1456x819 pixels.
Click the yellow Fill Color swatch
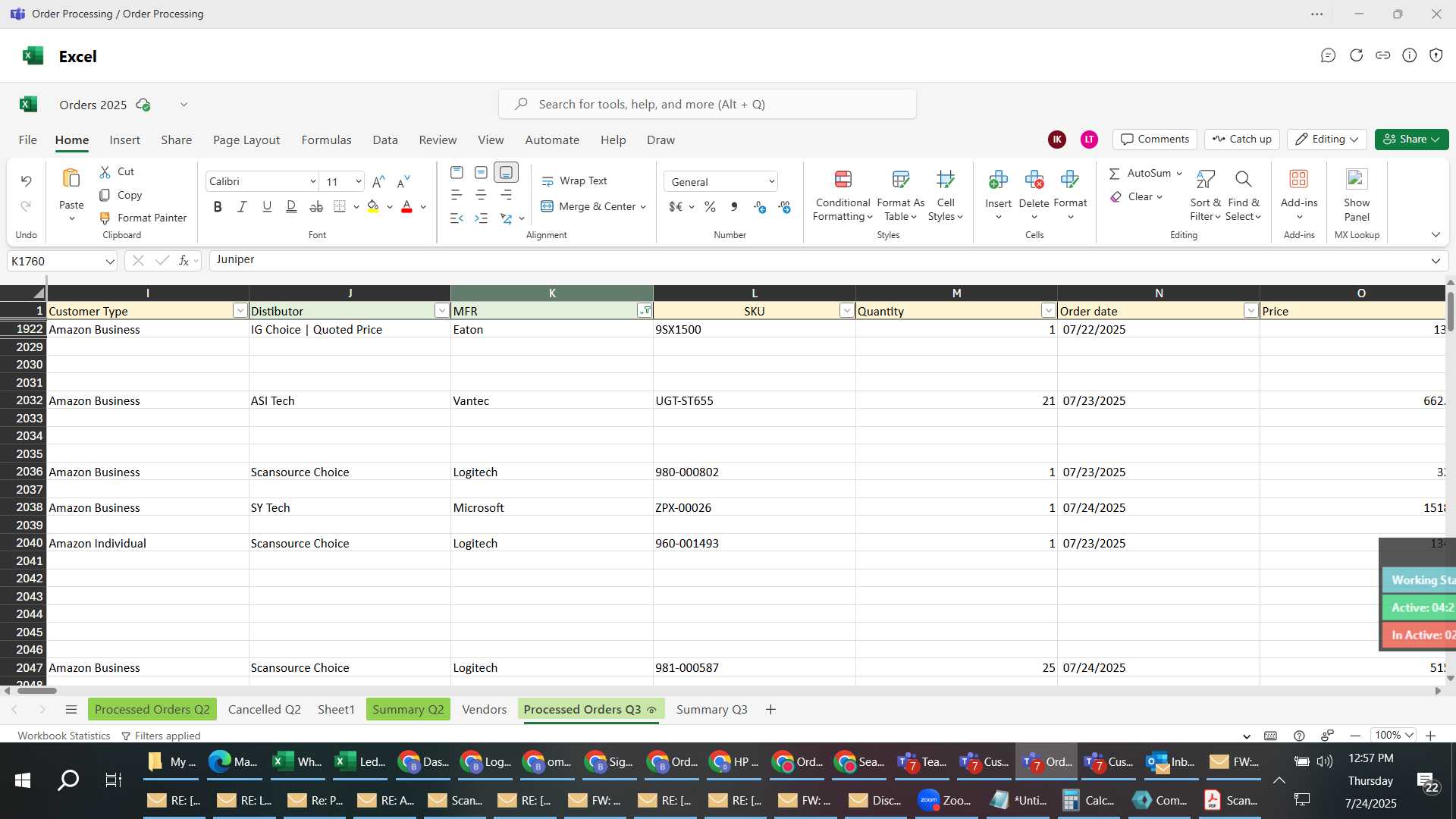[373, 206]
